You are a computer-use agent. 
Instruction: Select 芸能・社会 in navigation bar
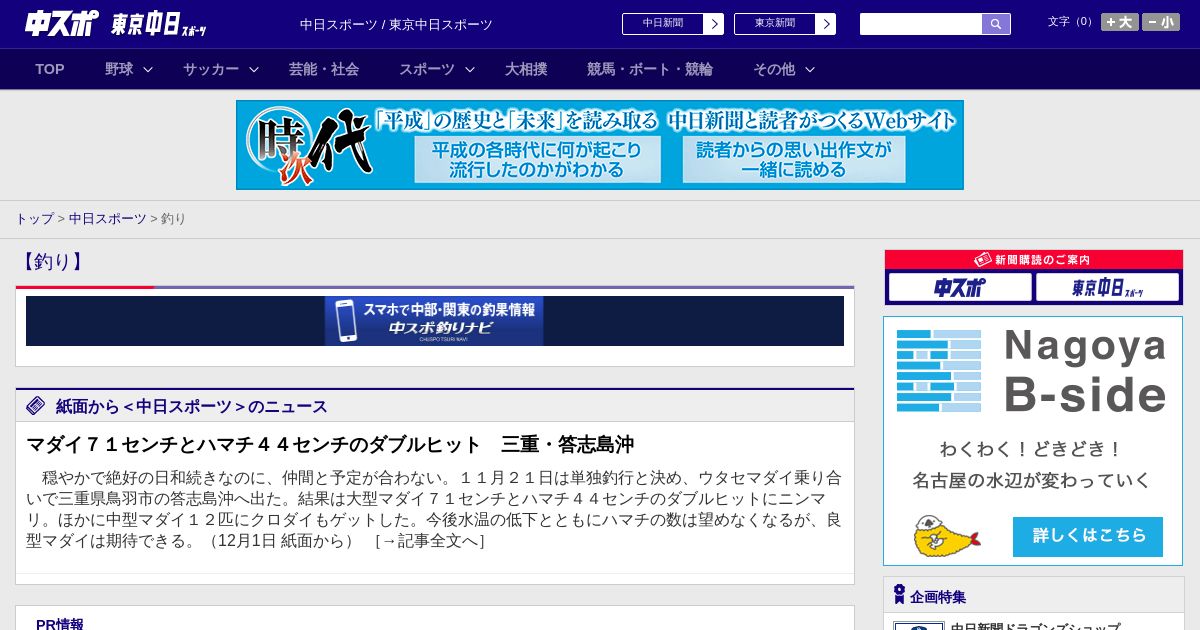[x=324, y=69]
